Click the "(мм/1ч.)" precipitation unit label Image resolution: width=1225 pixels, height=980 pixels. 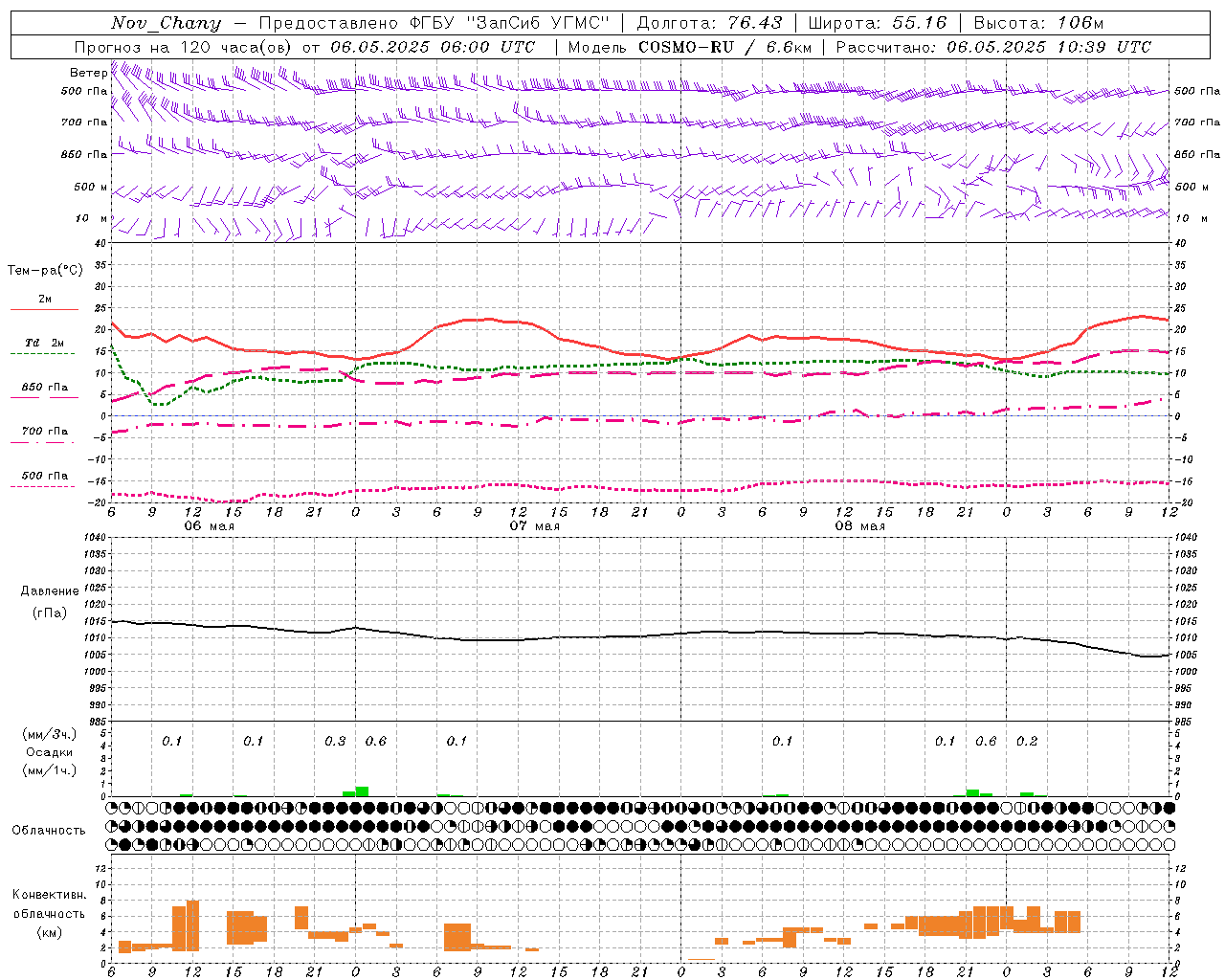tap(50, 770)
